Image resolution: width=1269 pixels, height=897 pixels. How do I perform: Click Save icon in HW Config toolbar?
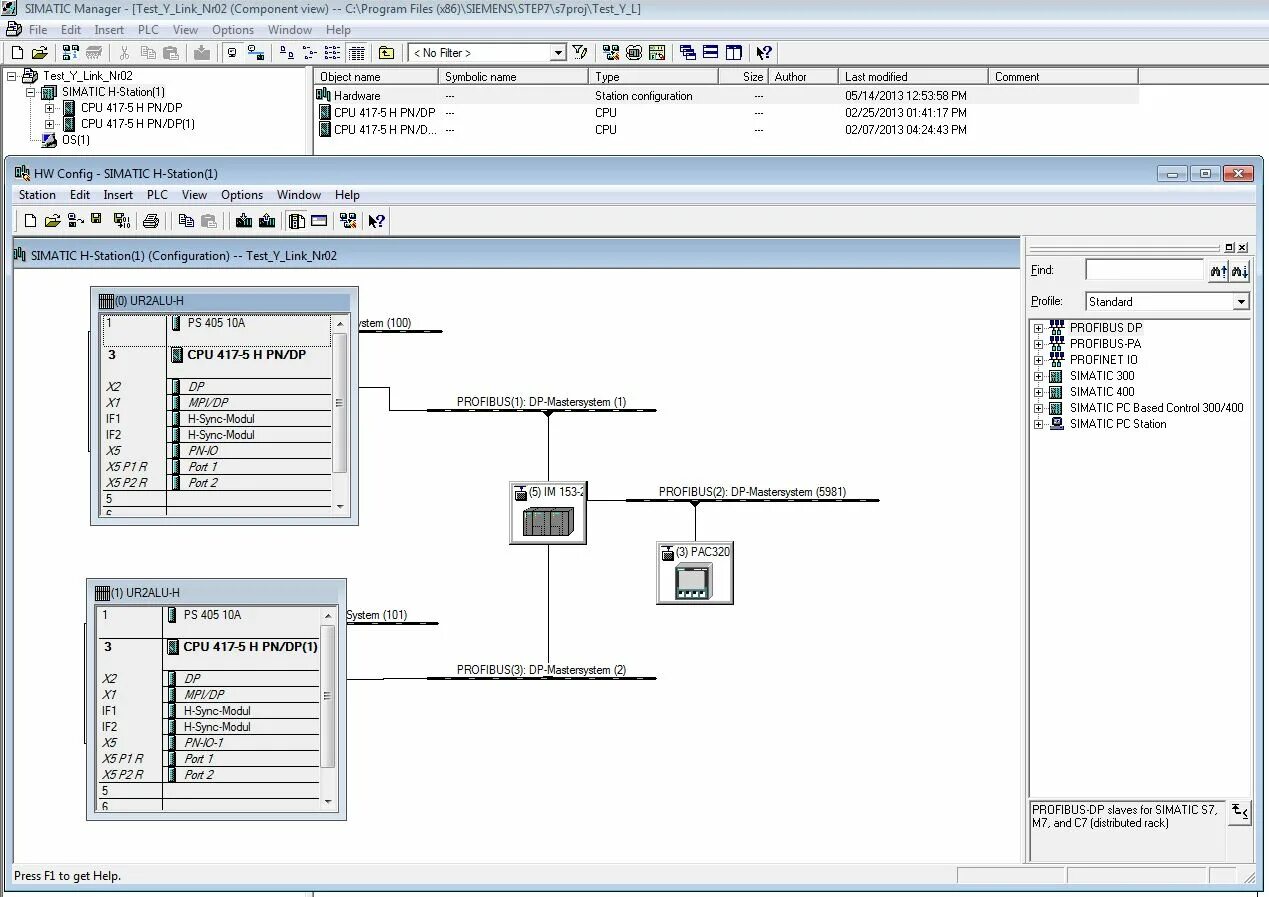tap(96, 219)
